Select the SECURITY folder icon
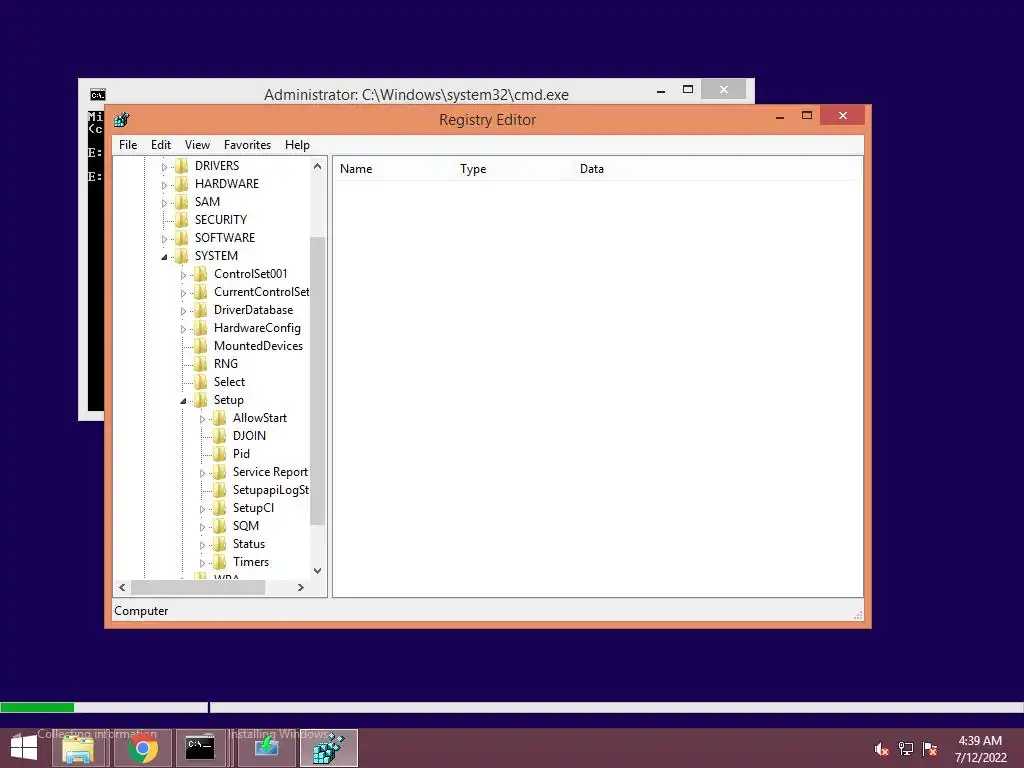The width and height of the screenshot is (1024, 768). click(182, 220)
